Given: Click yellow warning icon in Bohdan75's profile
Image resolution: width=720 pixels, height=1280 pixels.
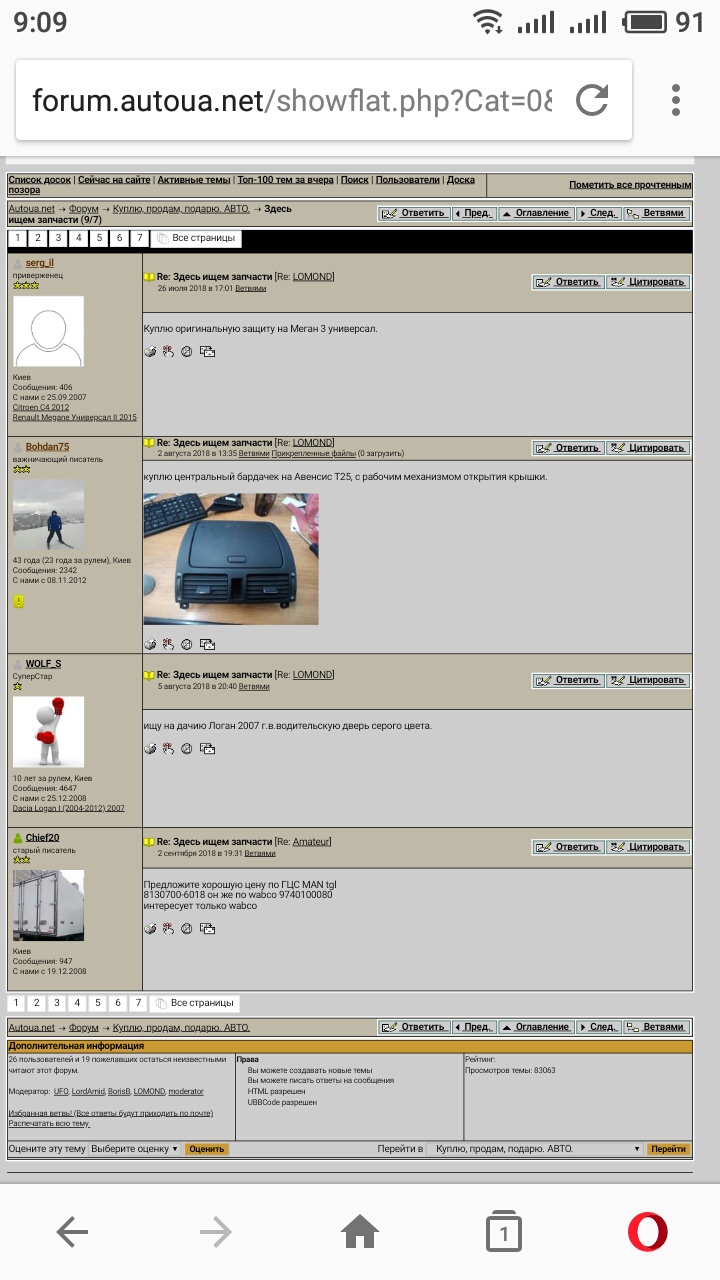Looking at the screenshot, I should [x=18, y=601].
